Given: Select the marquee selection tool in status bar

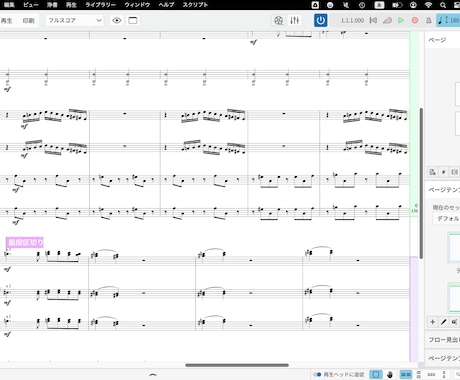Looking at the screenshot, I should (376, 374).
